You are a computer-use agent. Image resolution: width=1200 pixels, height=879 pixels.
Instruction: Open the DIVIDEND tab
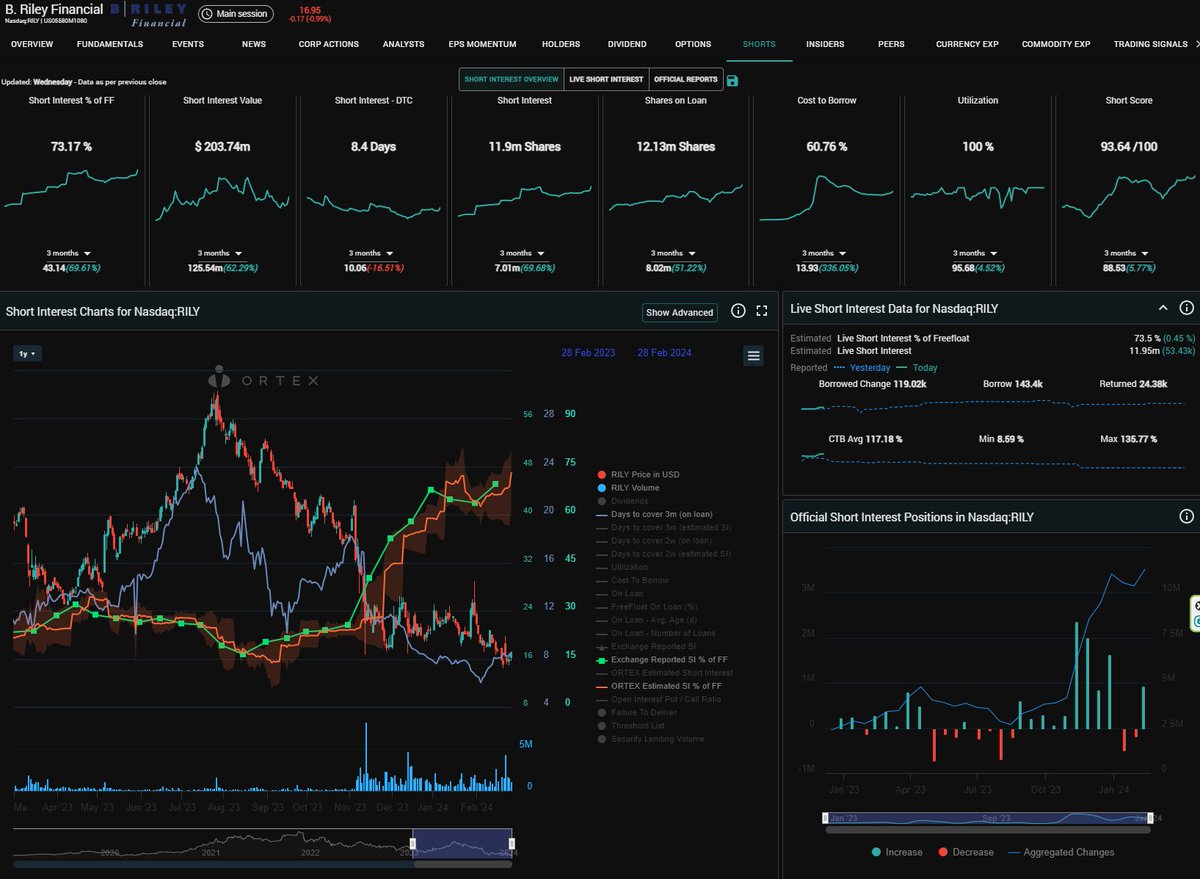click(x=627, y=44)
